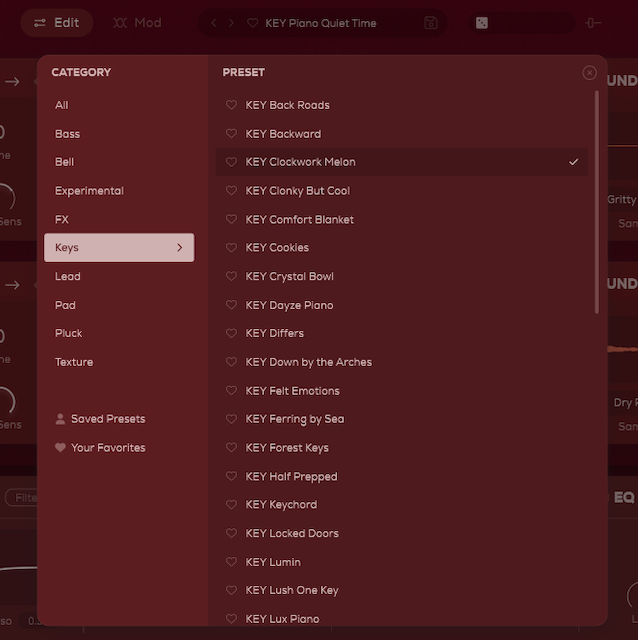Screen dimensions: 638x640
Task: Close the preset browser panel
Action: tap(589, 73)
